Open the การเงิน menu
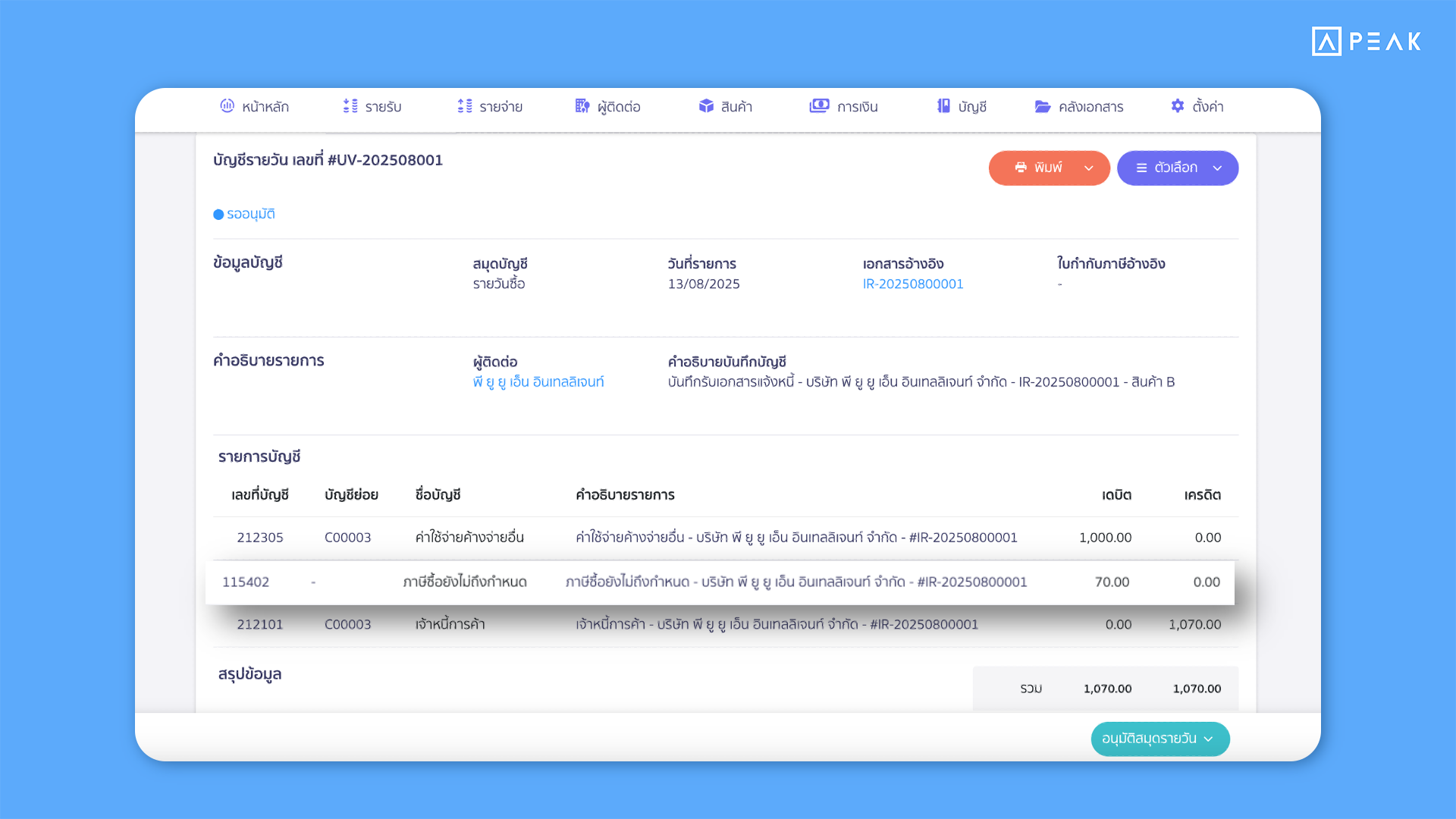 tap(843, 107)
